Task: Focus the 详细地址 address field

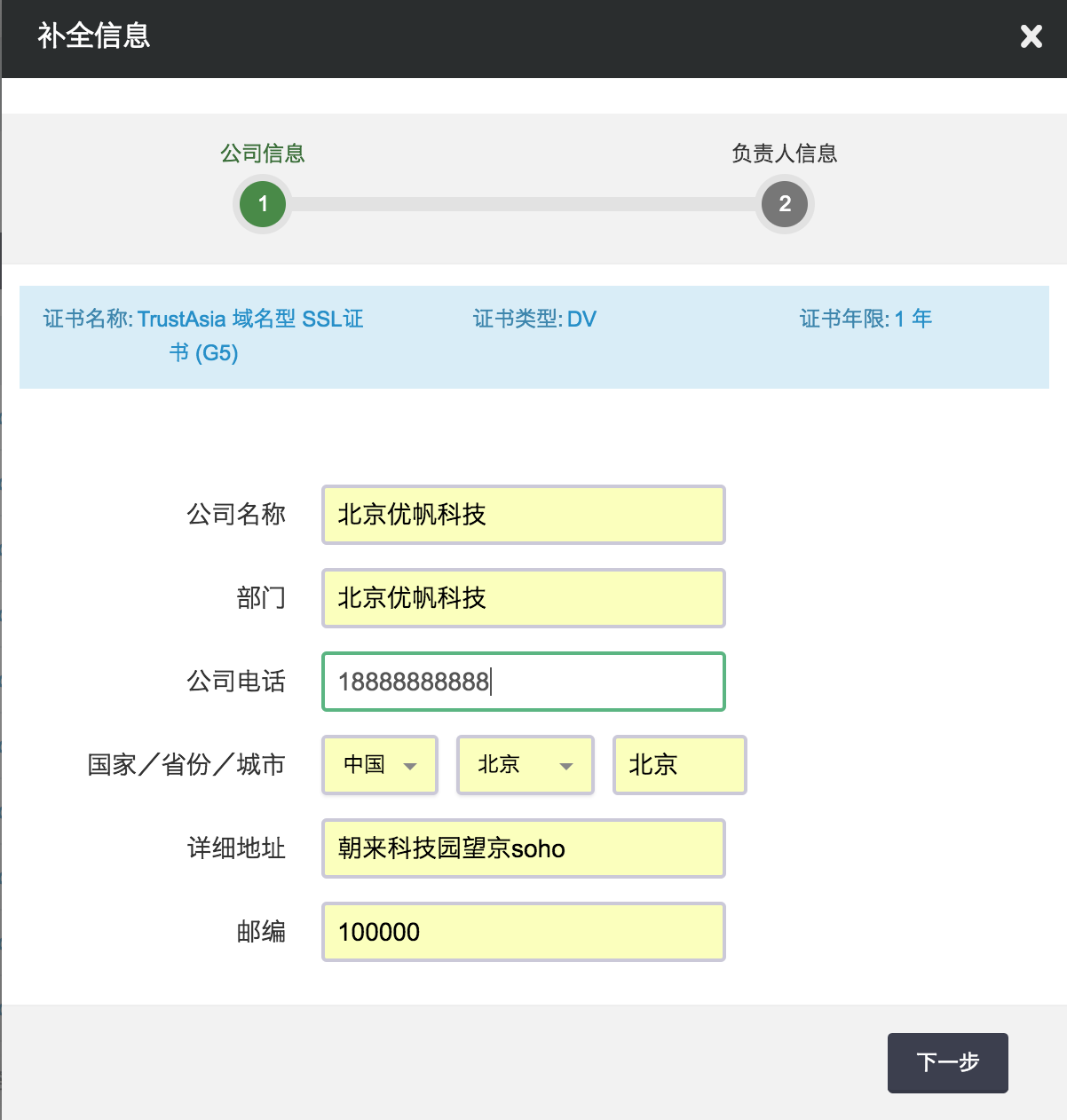Action: click(x=523, y=848)
